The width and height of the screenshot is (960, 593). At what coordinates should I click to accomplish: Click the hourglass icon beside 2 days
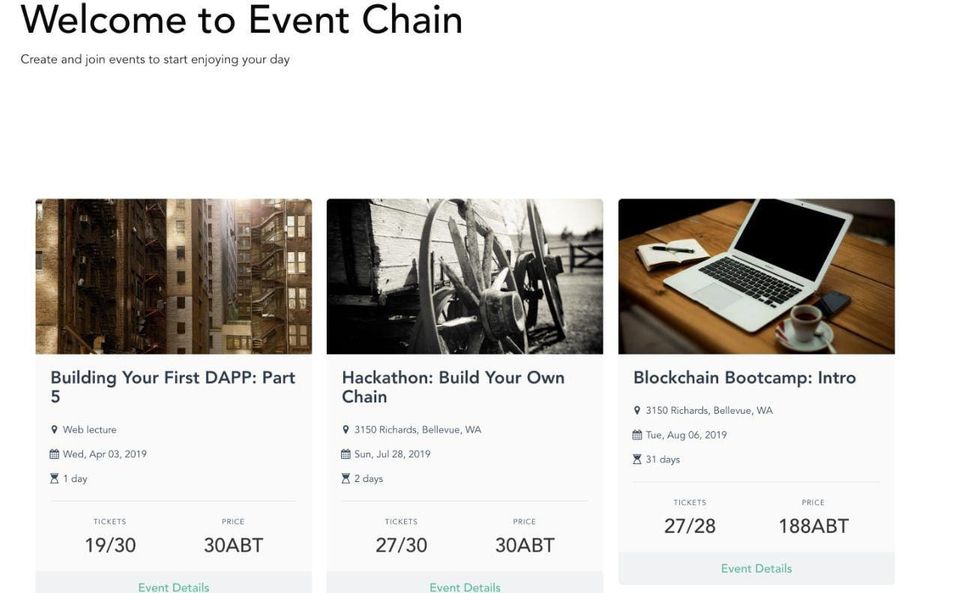coord(346,479)
